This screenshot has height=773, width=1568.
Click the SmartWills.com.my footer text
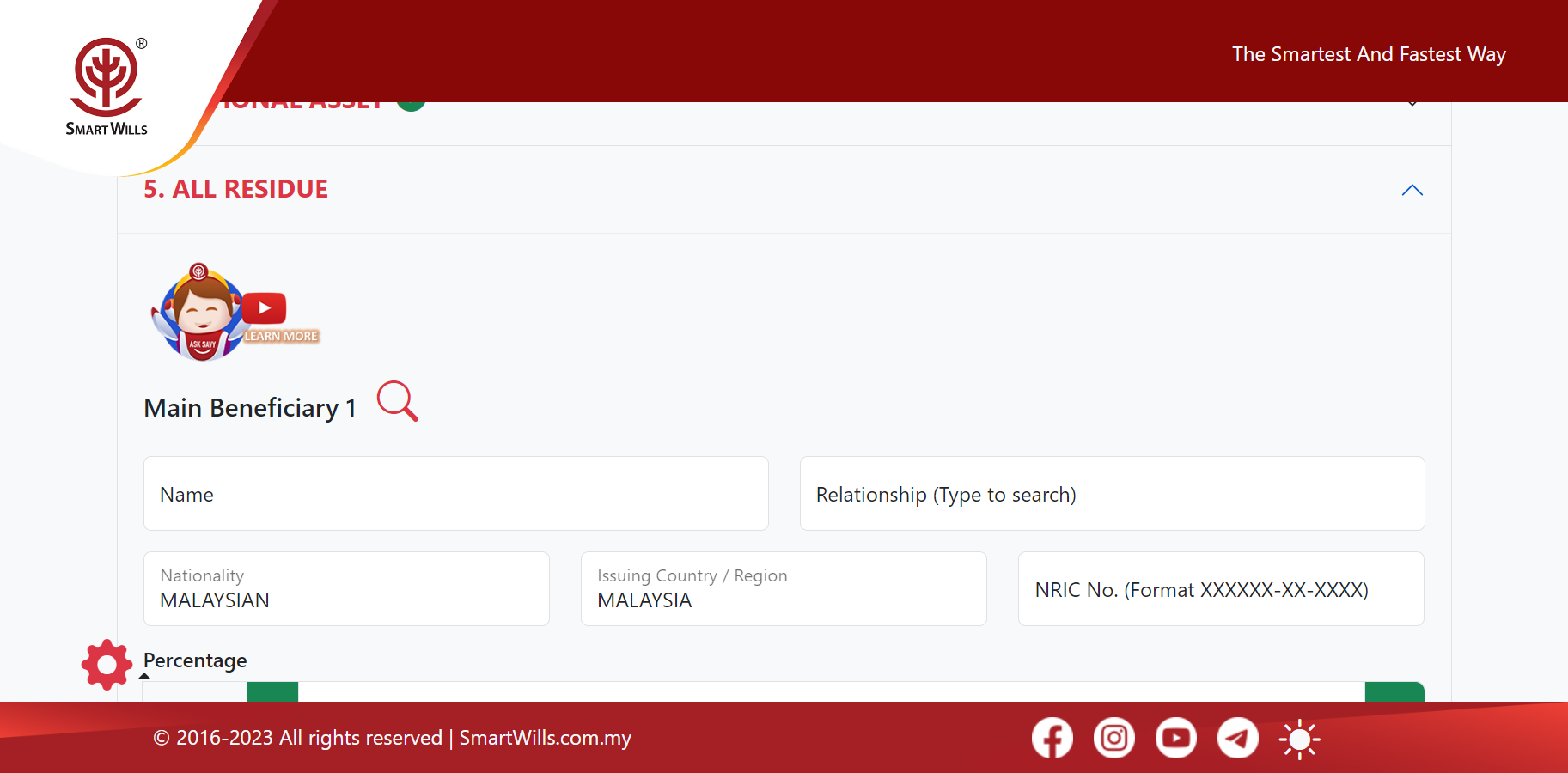tap(545, 739)
